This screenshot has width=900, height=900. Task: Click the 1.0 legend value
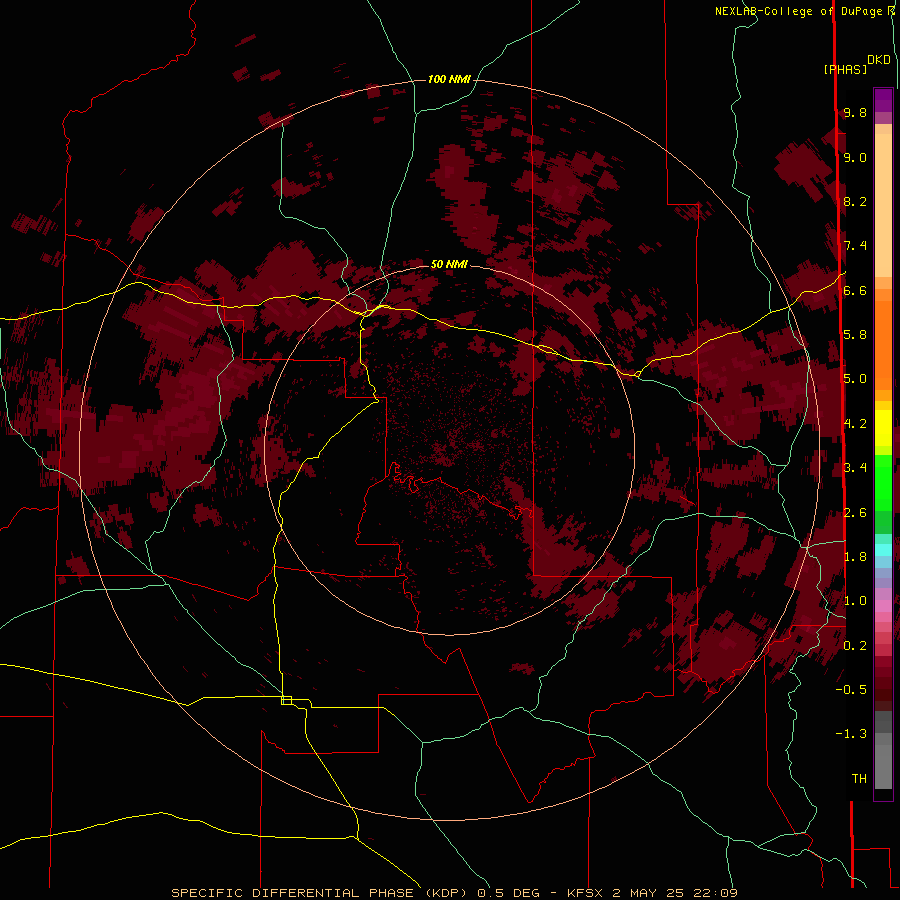tap(855, 600)
